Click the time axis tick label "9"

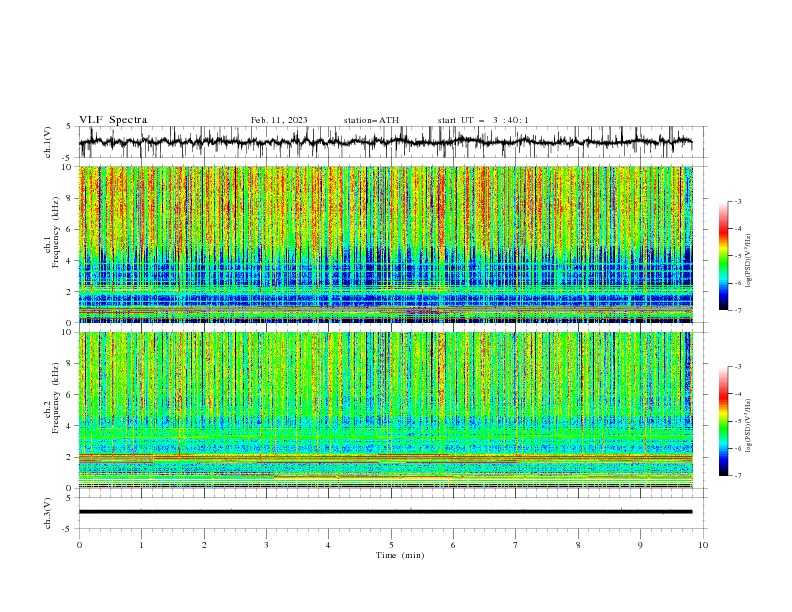[x=640, y=545]
